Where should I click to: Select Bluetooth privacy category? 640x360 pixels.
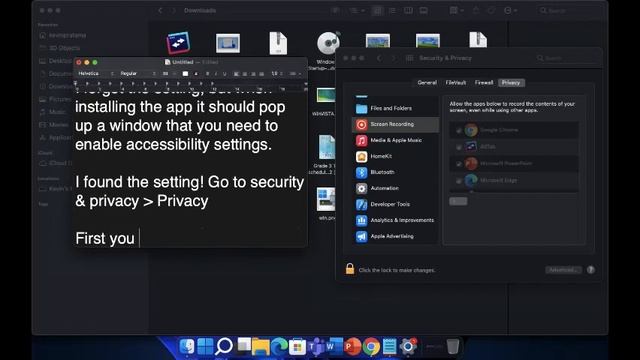tap(395, 172)
